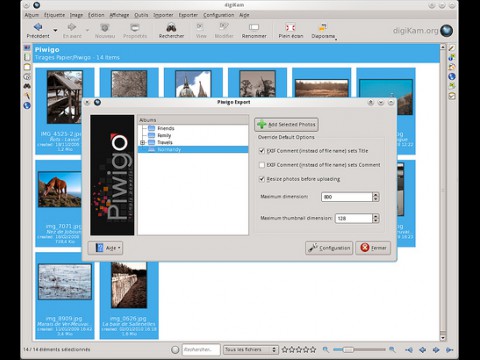The image size is (480, 360).
Task: Click the Maximum thumbnail dimension 128 field
Action: click(354, 218)
